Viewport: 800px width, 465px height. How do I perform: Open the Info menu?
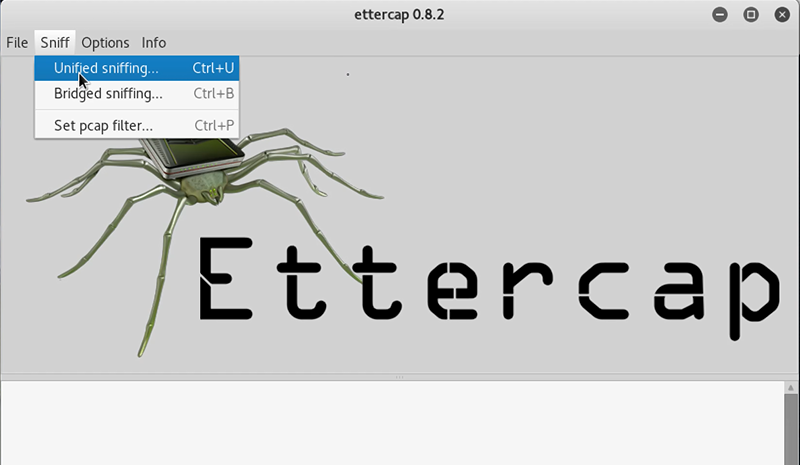pyautogui.click(x=154, y=43)
